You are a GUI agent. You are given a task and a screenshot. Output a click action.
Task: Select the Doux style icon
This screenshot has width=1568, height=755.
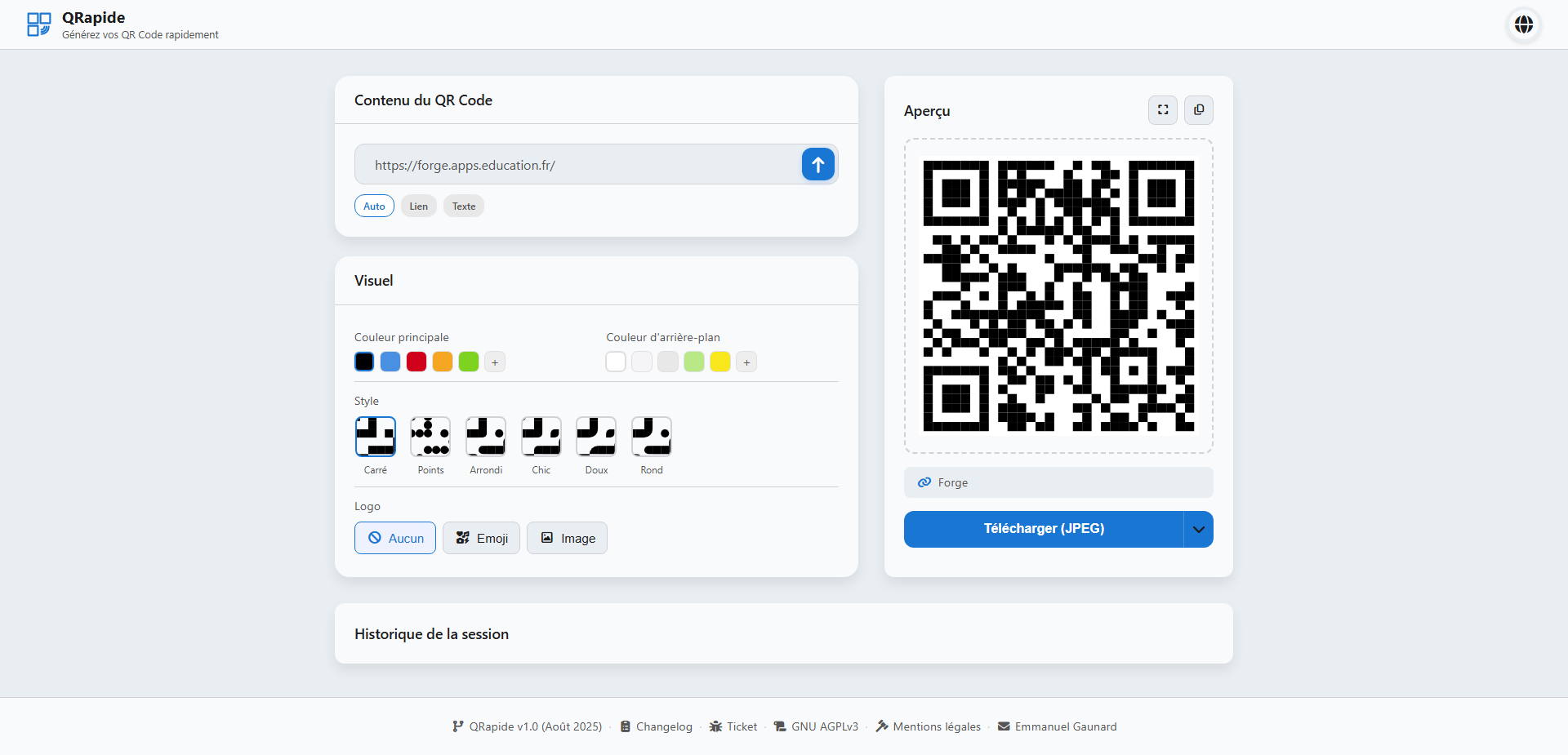coord(596,437)
